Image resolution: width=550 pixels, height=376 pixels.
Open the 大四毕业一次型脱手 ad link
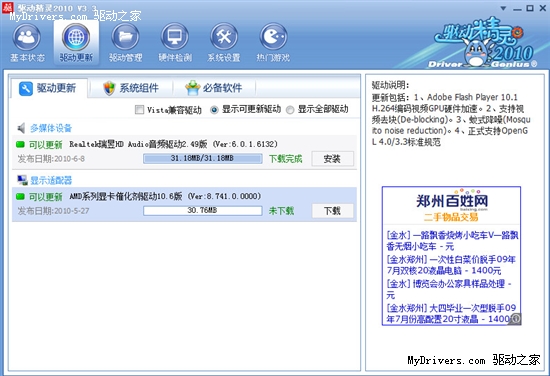coord(451,313)
